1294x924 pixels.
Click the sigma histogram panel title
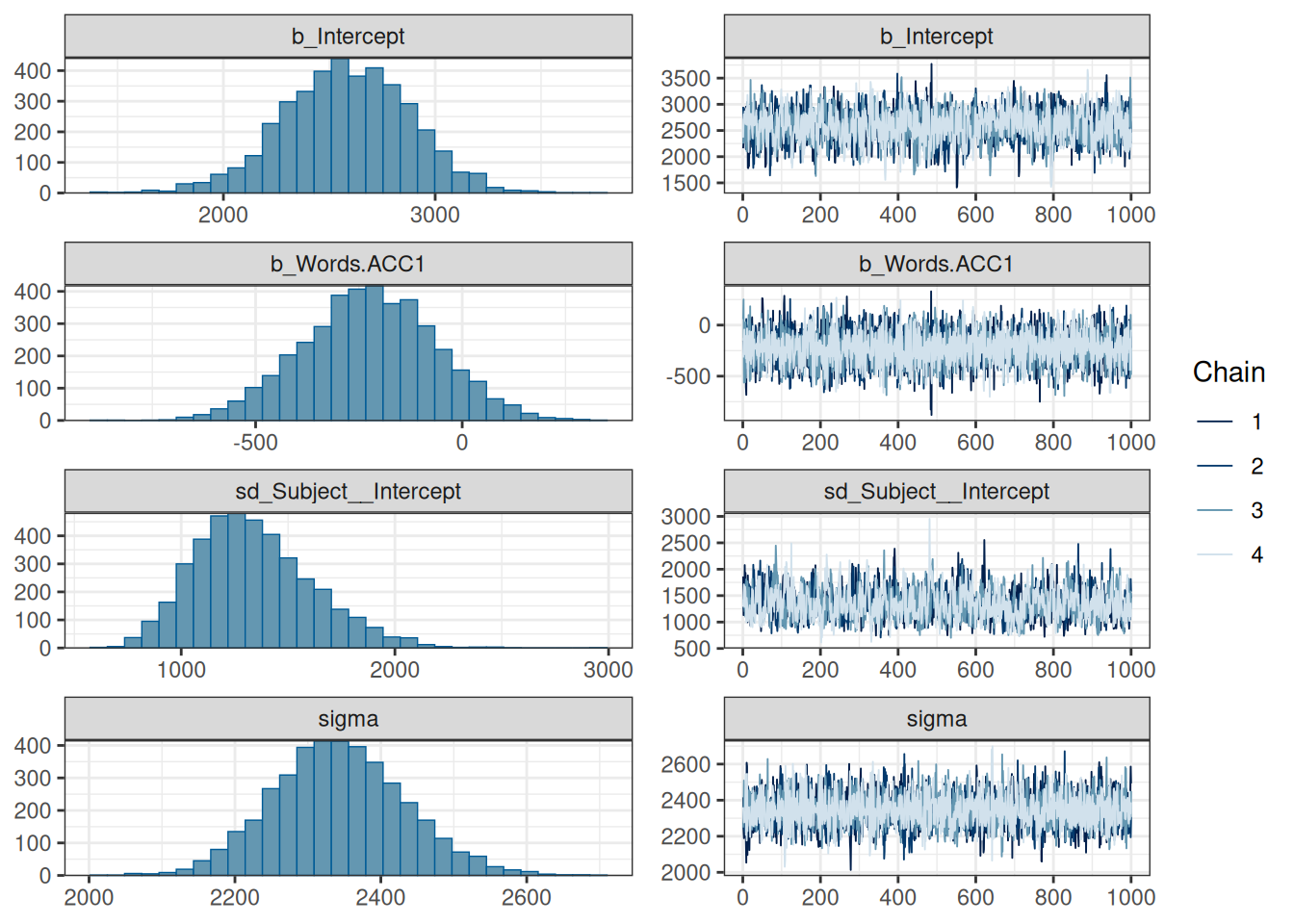(348, 719)
